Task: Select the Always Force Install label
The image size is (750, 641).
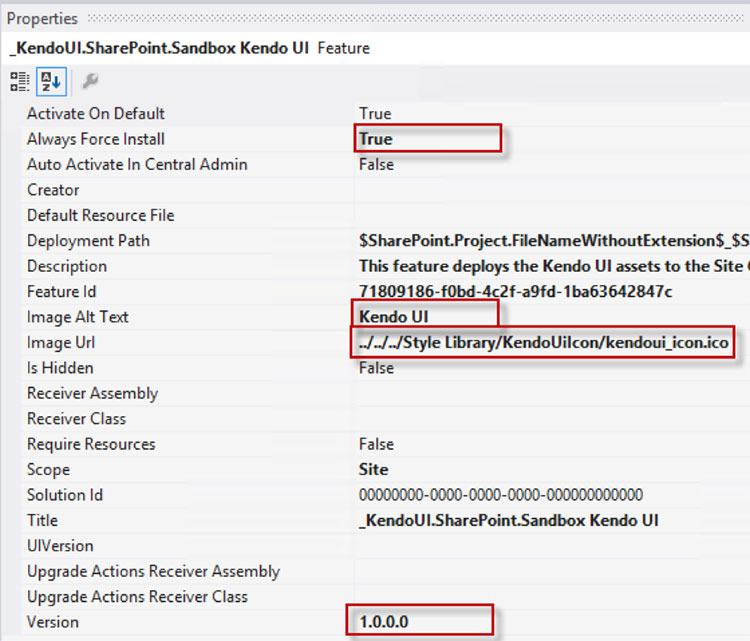Action: pyautogui.click(x=96, y=139)
